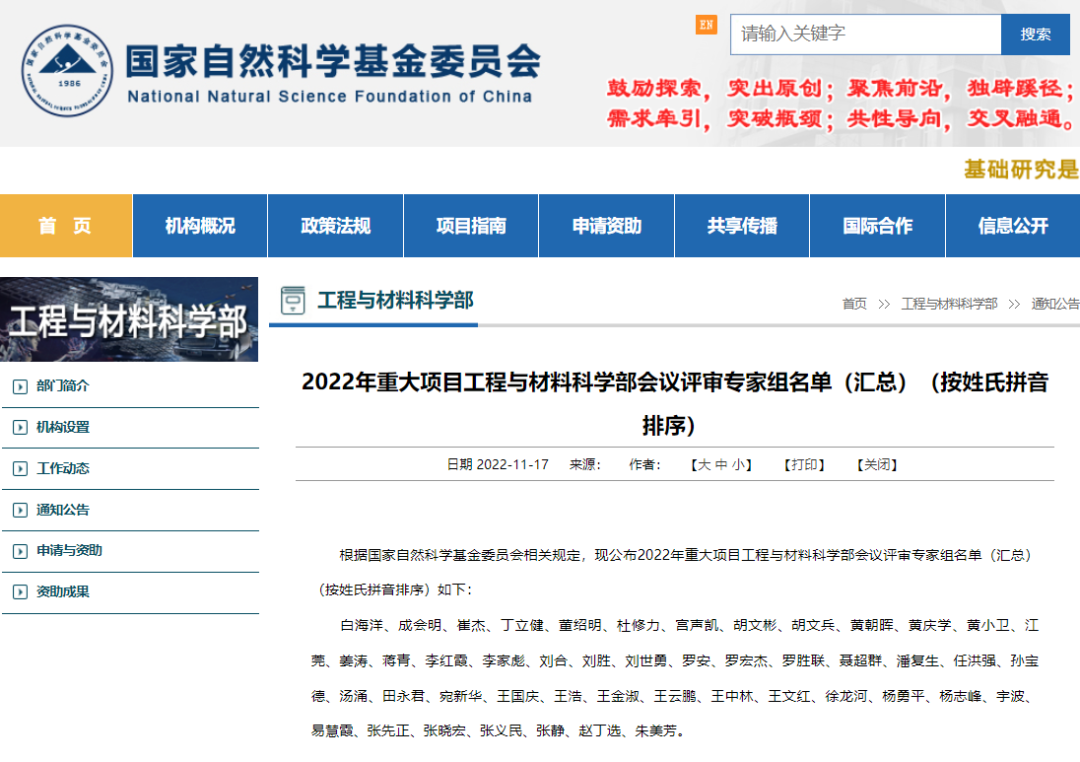Click the 工程与材料科学部 sidebar banner image
The image size is (1080, 762).
129,320
